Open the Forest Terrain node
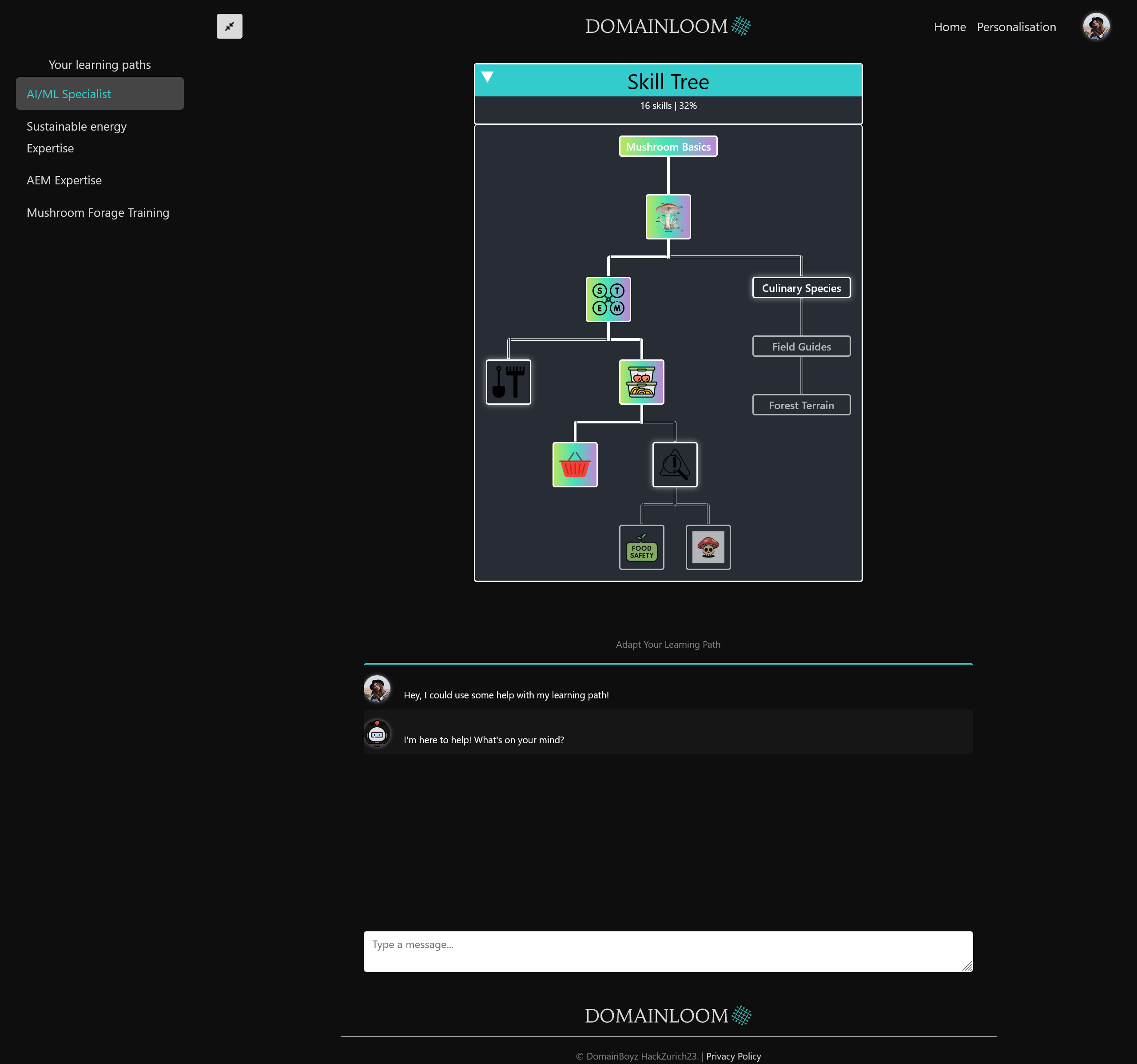The width and height of the screenshot is (1137, 1064). (x=801, y=405)
